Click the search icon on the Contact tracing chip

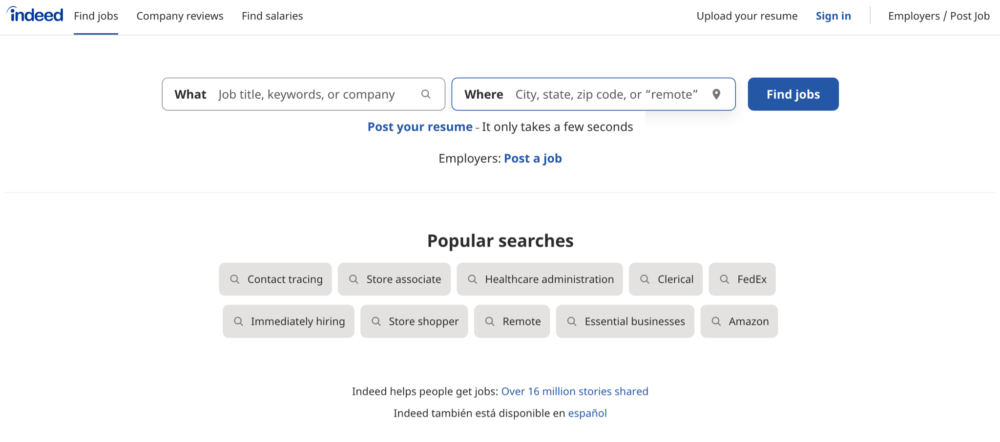coord(235,280)
